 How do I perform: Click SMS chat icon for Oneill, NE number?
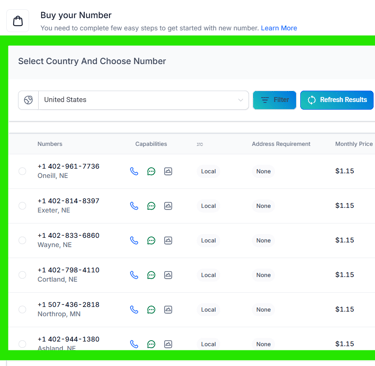(151, 171)
